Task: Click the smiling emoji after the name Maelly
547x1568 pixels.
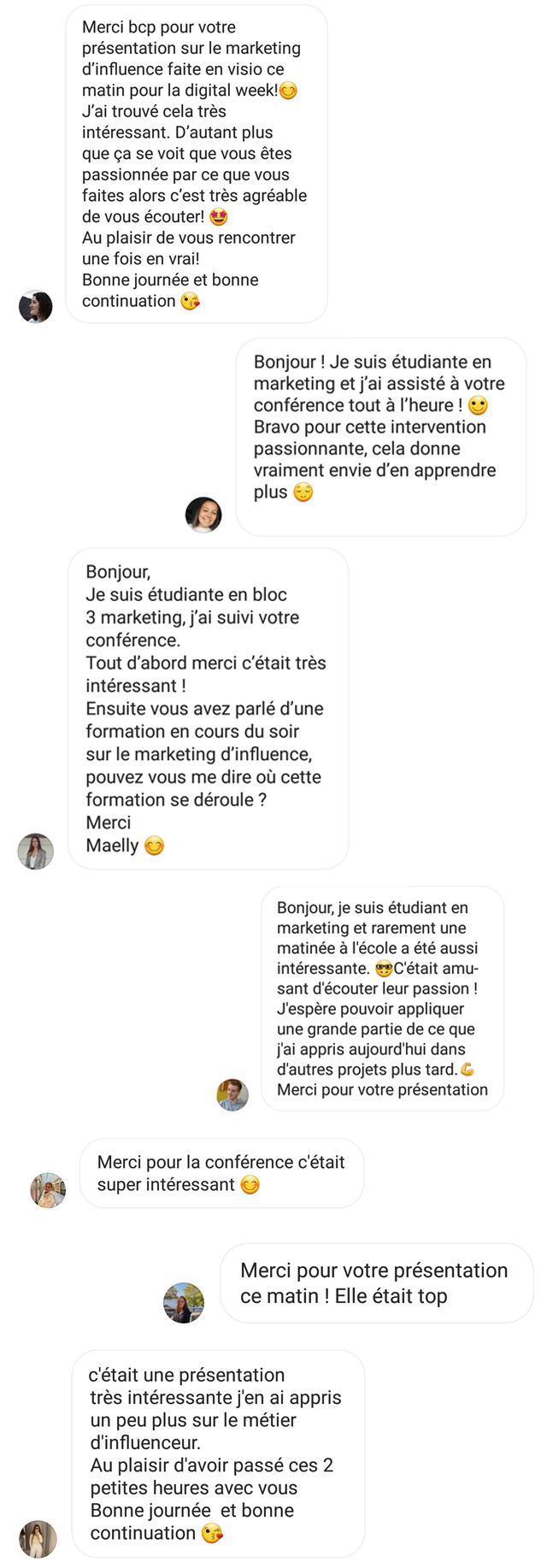Action: pyautogui.click(x=154, y=846)
